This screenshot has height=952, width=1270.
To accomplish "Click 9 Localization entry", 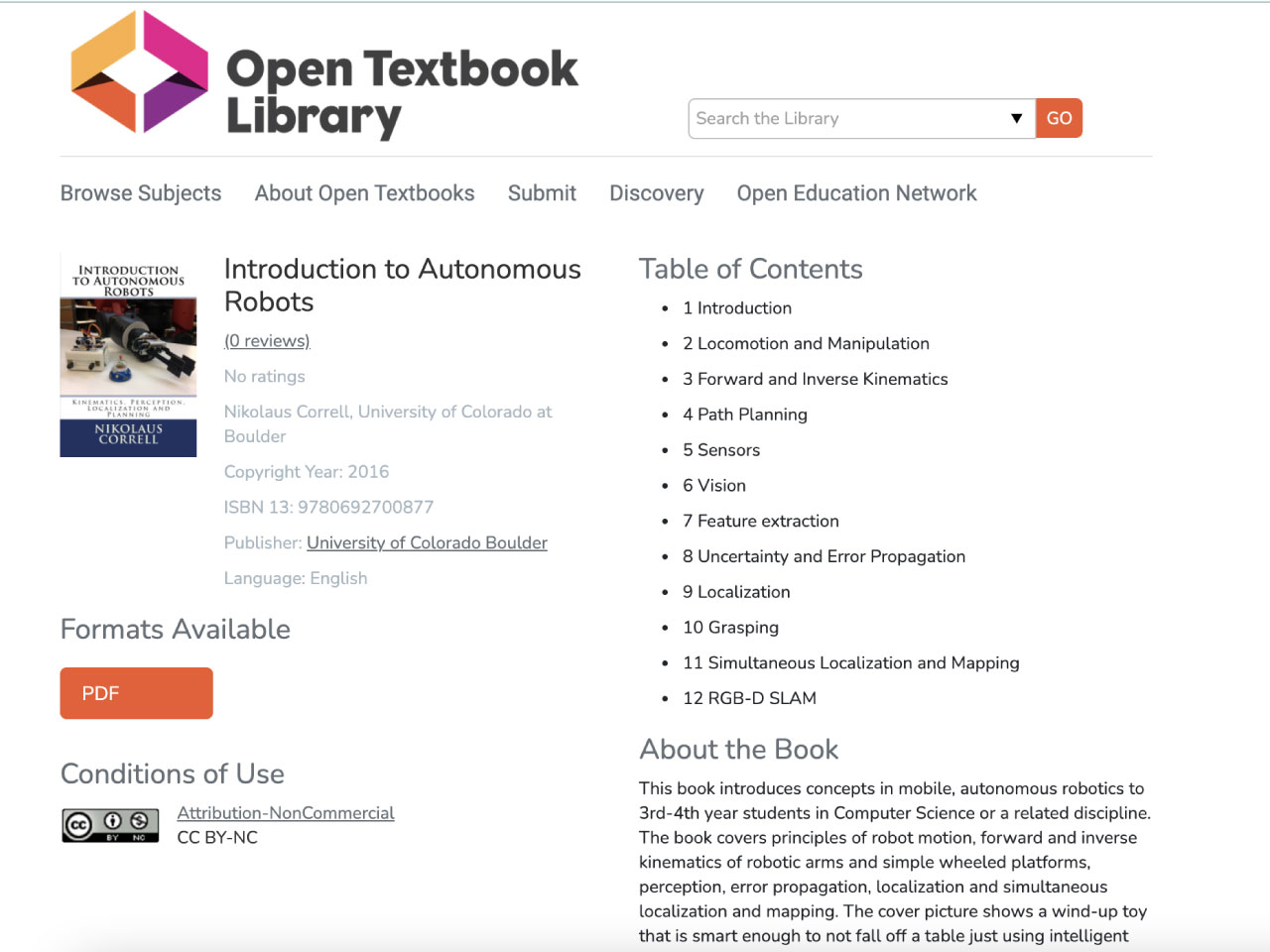I will pyautogui.click(x=736, y=592).
